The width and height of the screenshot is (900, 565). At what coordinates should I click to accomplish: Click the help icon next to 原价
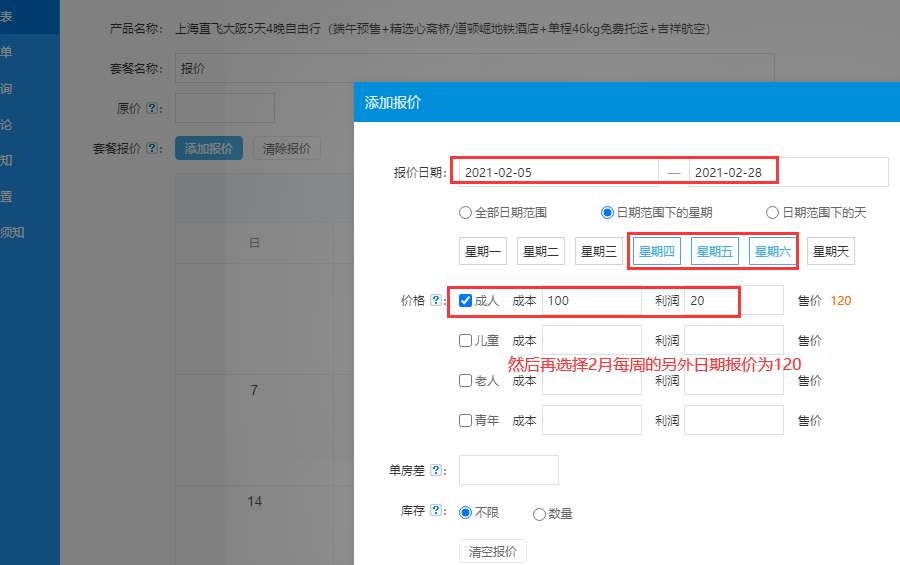click(x=153, y=108)
